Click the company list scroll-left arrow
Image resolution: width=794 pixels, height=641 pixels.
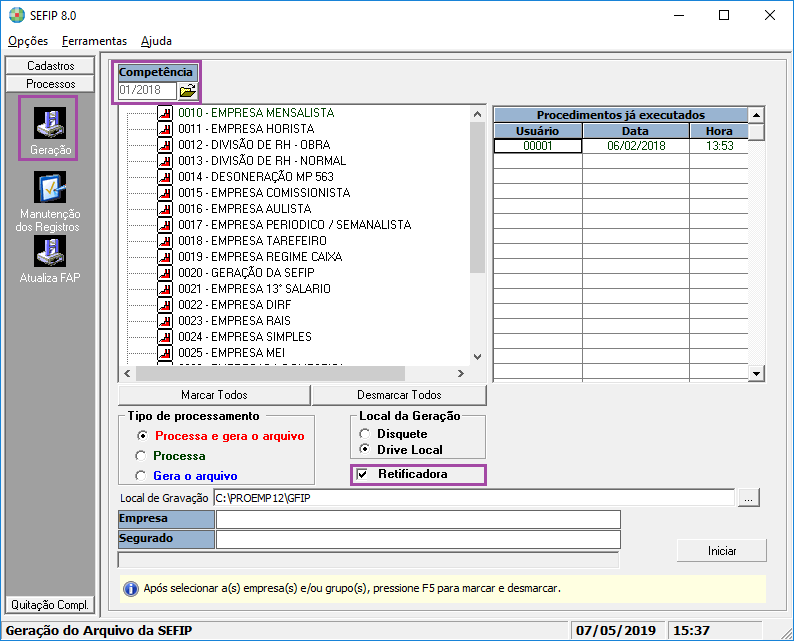click(x=127, y=374)
